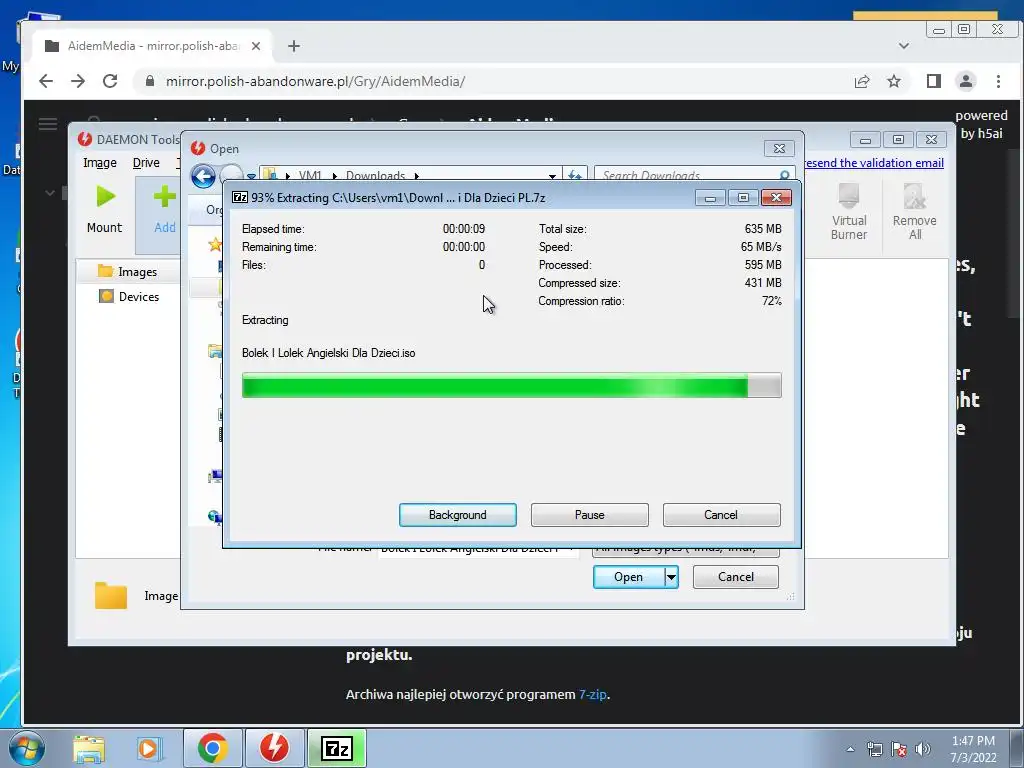Click the Chrome address bar URL
The height and width of the screenshot is (768, 1024).
[315, 81]
